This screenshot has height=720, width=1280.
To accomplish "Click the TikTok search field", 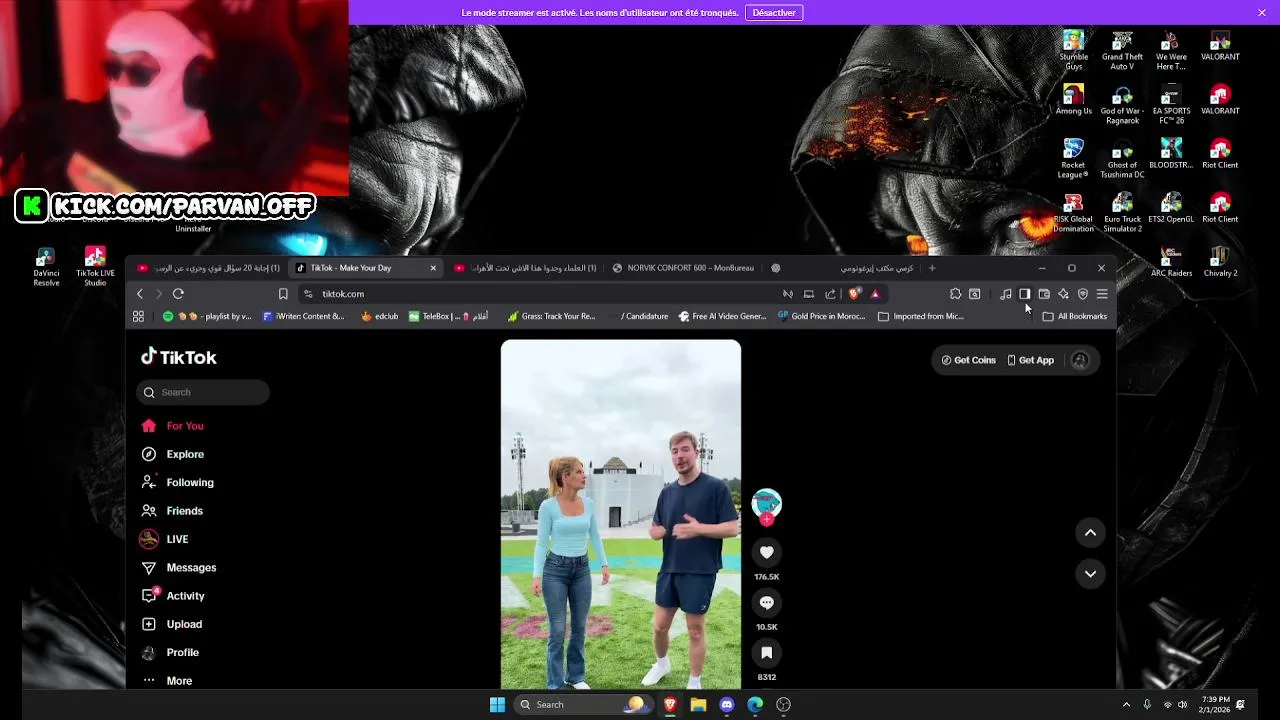I will point(203,392).
